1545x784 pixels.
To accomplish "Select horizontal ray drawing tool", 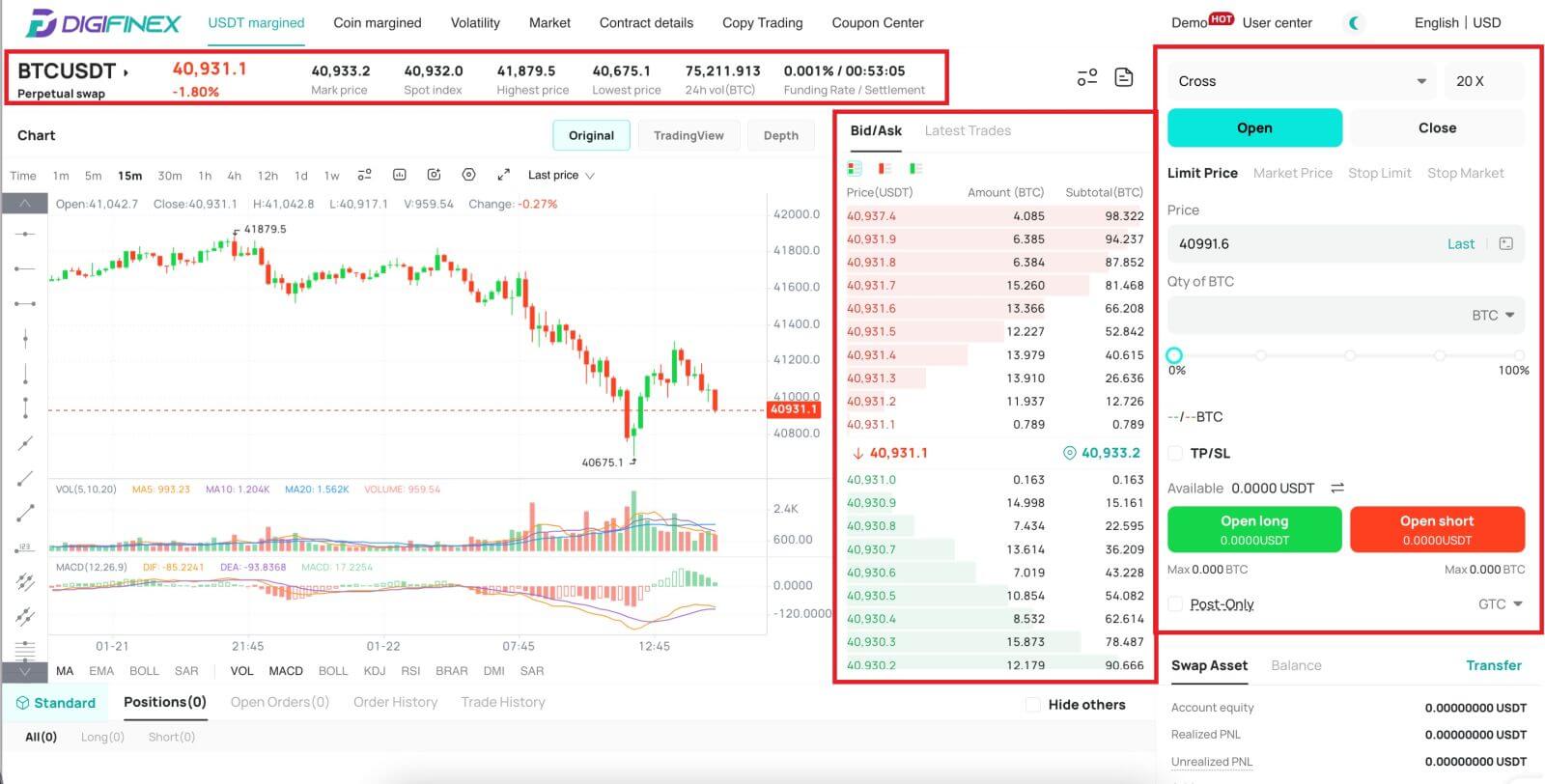I will [25, 268].
